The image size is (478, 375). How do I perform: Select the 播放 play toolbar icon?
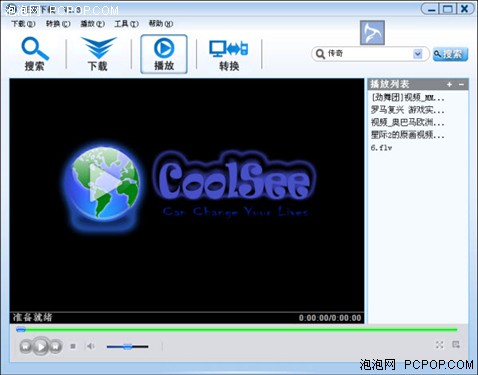(164, 54)
